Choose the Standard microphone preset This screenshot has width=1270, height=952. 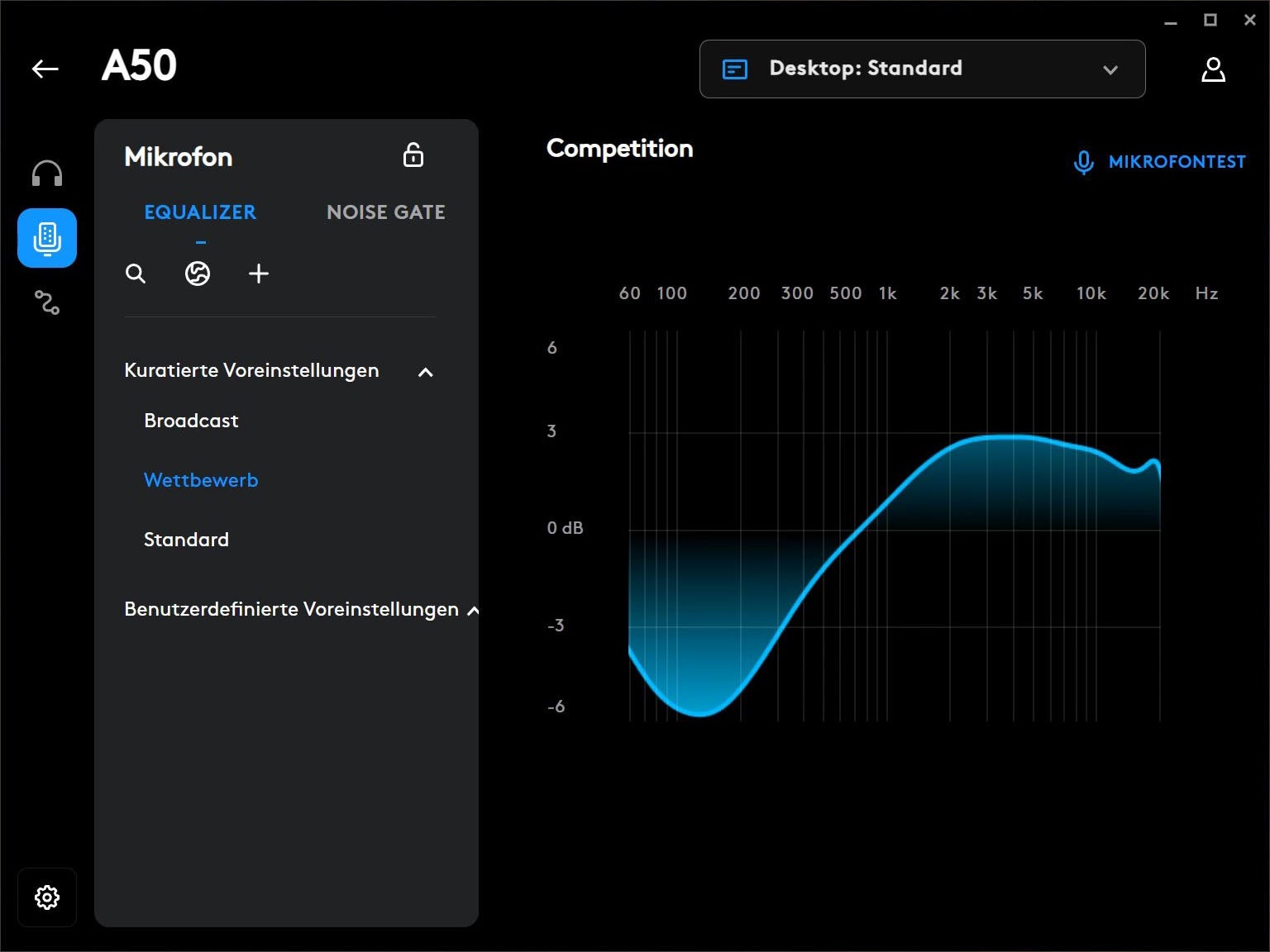[x=186, y=540]
